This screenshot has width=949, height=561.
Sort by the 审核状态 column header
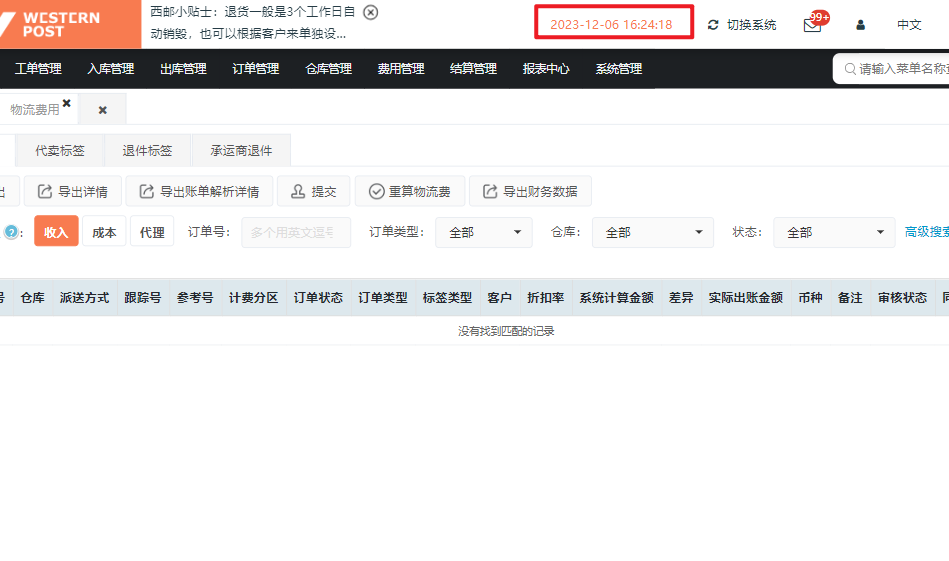point(902,298)
